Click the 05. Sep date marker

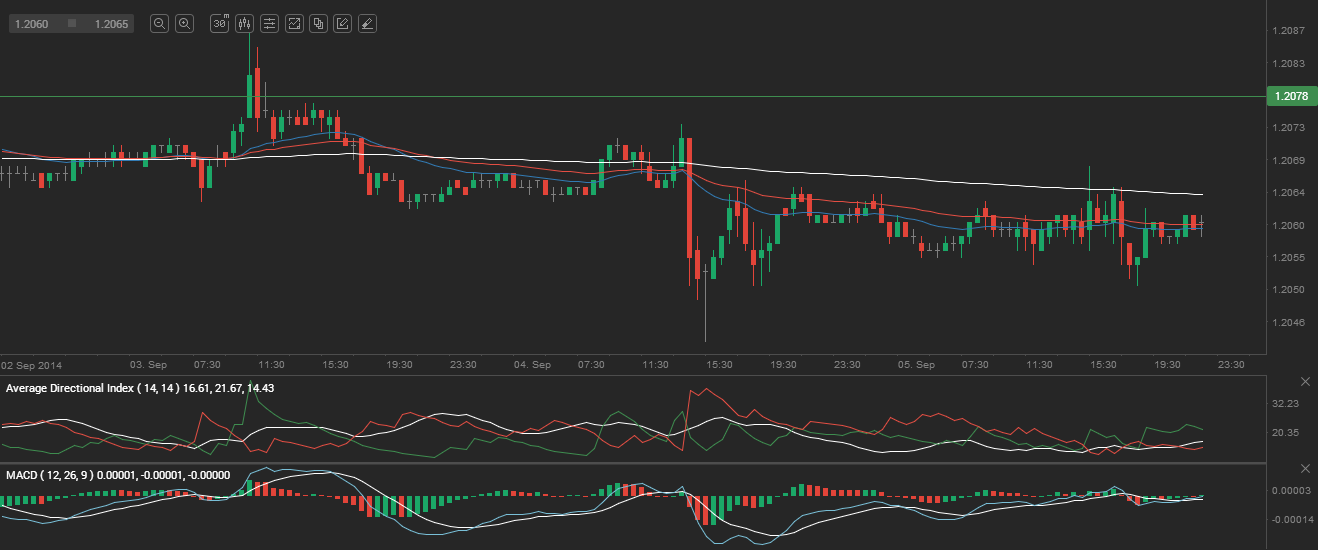916,365
